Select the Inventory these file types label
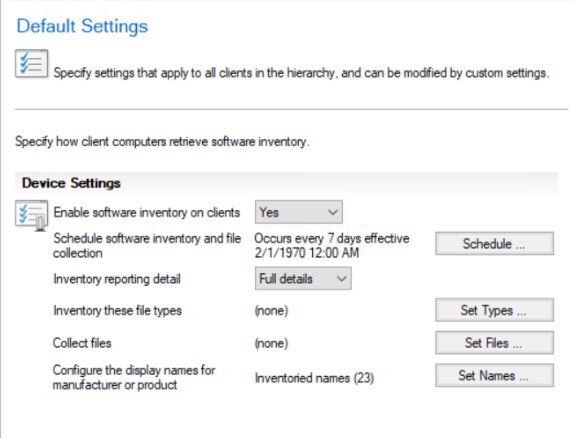Image resolution: width=573 pixels, height=438 pixels. tap(117, 311)
